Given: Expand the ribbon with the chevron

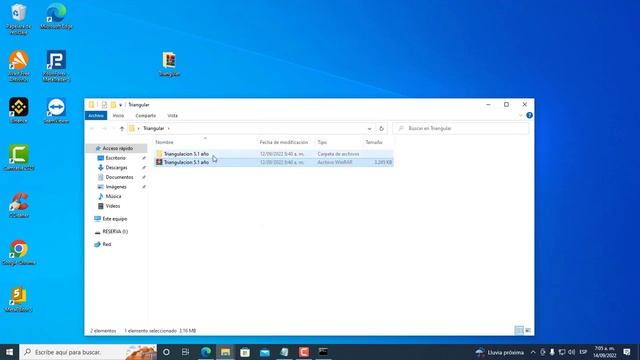Looking at the screenshot, I should pyautogui.click(x=520, y=116).
